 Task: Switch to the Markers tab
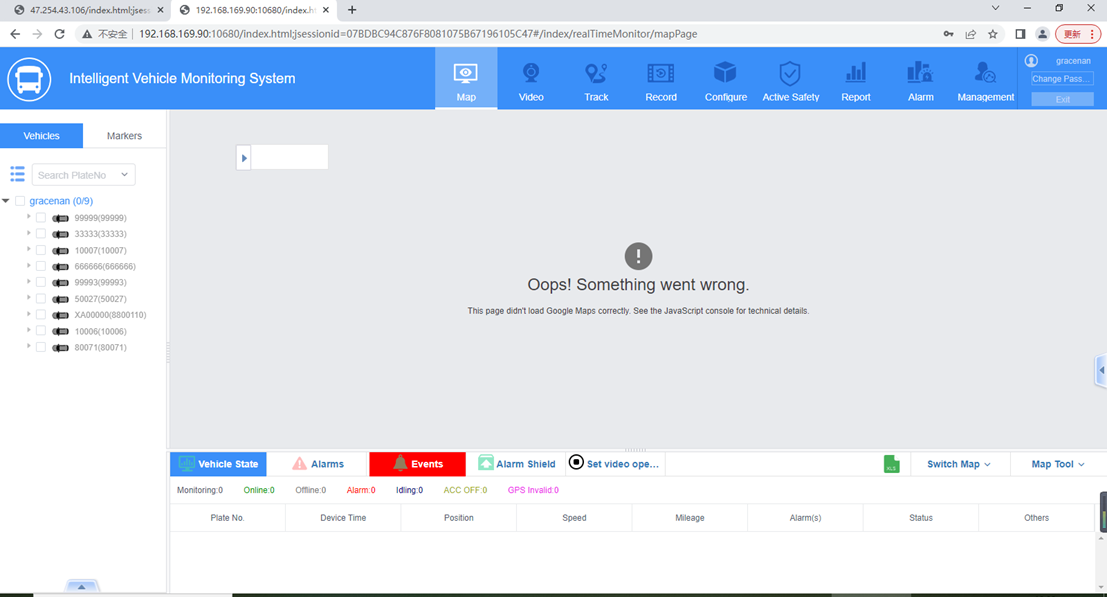point(124,136)
